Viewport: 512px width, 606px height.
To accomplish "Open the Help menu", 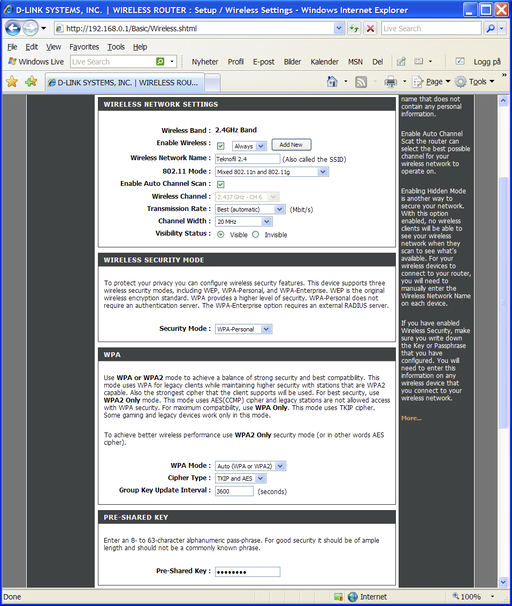I will click(x=140, y=47).
